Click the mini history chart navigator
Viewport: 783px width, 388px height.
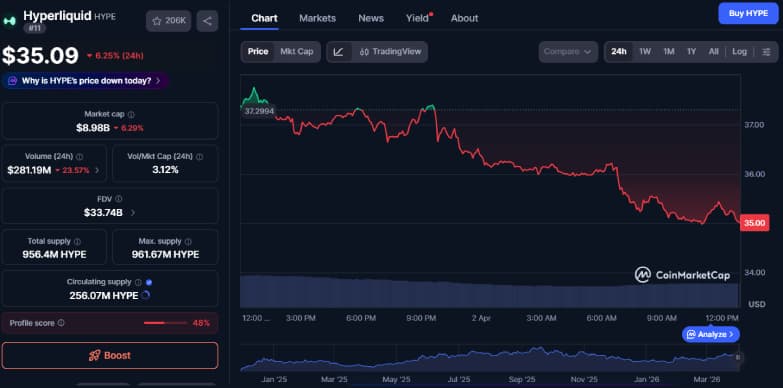[489, 359]
